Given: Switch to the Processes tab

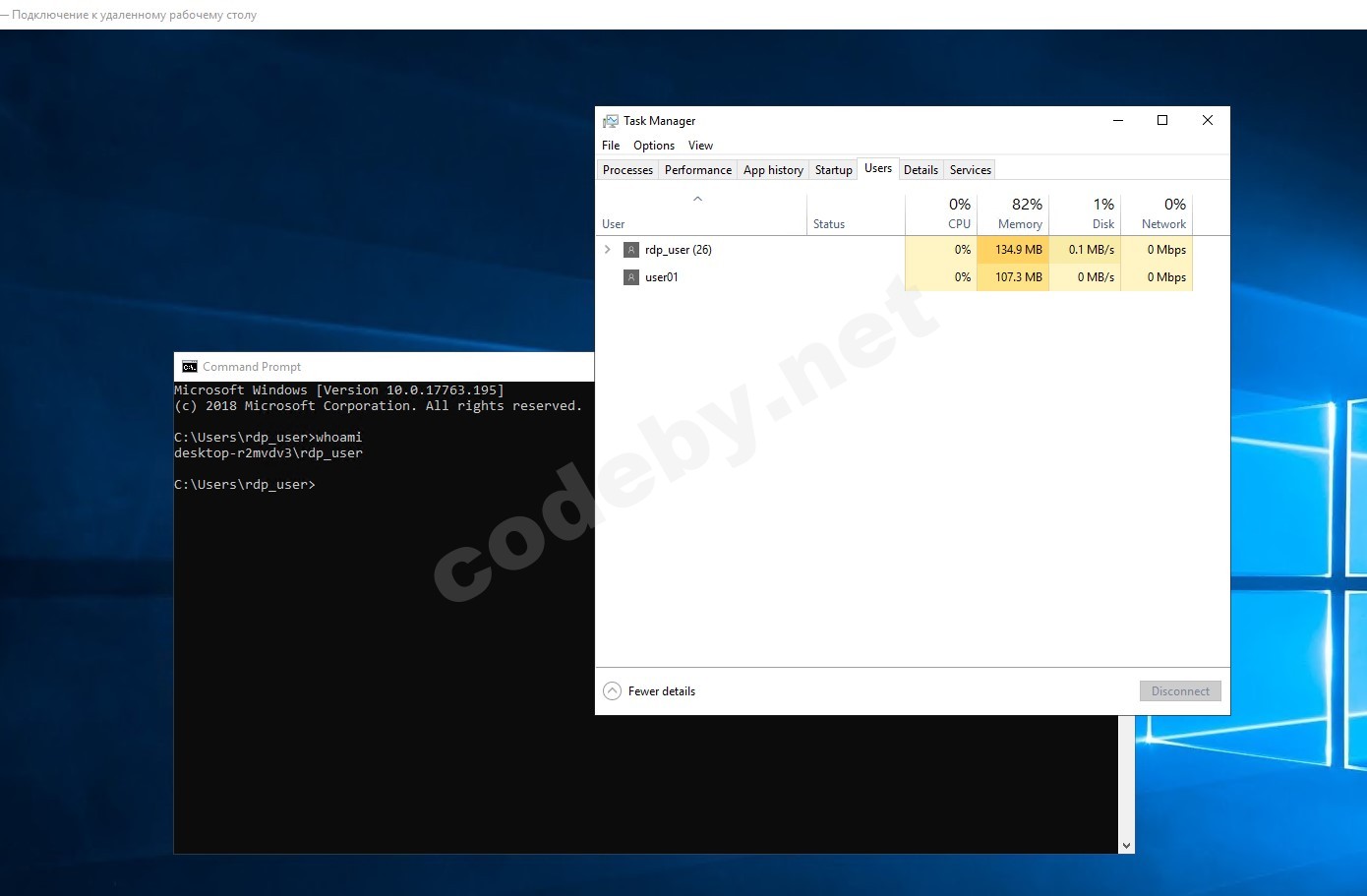Looking at the screenshot, I should coord(627,170).
